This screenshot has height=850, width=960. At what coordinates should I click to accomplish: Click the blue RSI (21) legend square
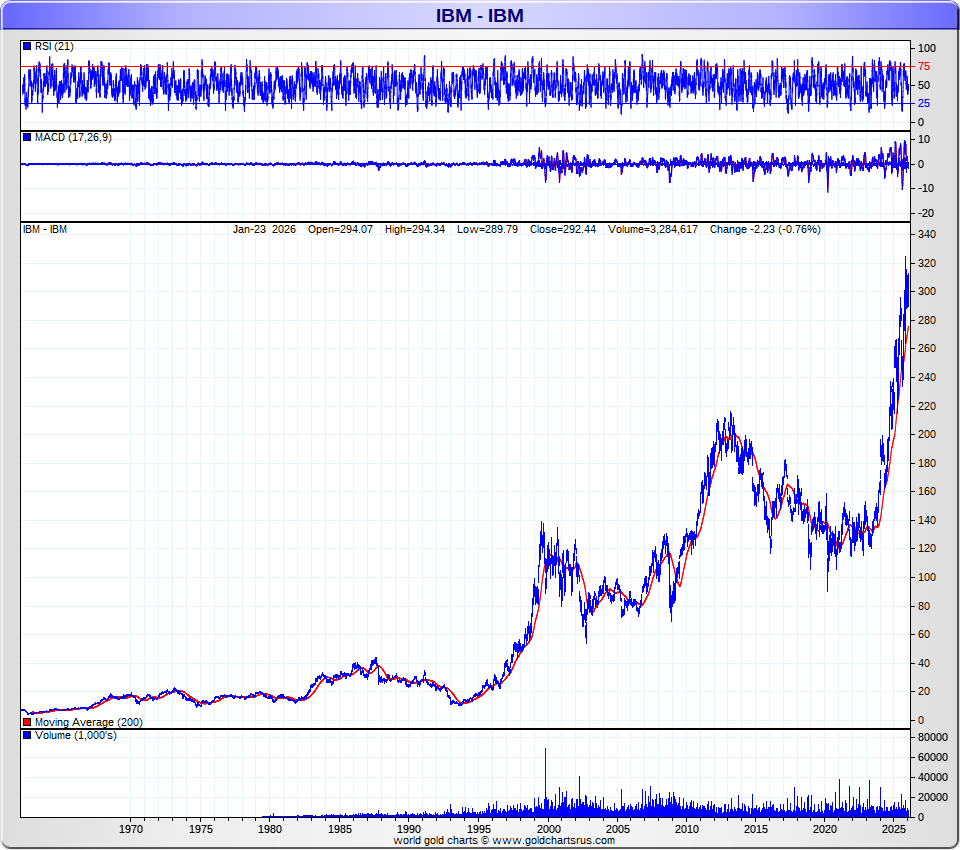(27, 46)
